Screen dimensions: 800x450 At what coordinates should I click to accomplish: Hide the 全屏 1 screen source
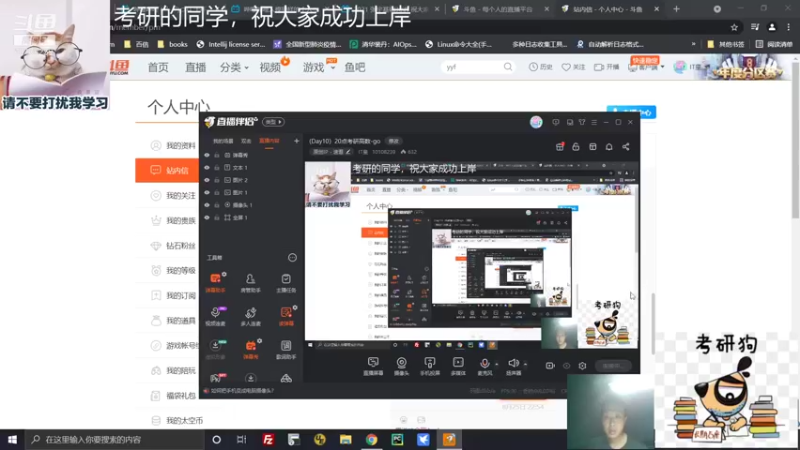207,217
